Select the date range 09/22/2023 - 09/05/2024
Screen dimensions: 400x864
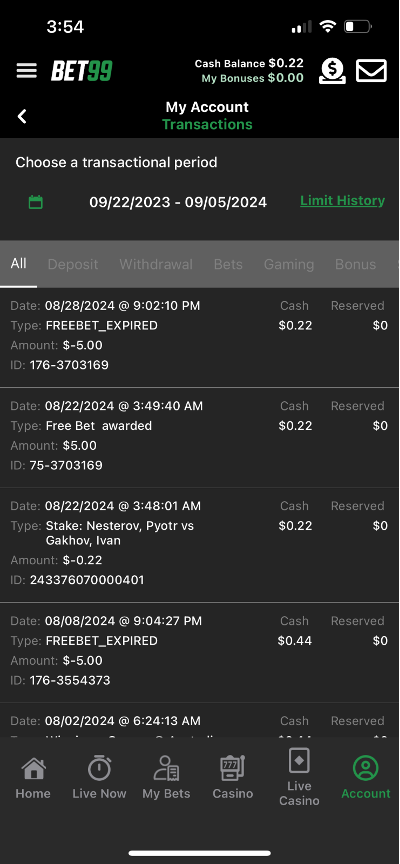pyautogui.click(x=178, y=202)
